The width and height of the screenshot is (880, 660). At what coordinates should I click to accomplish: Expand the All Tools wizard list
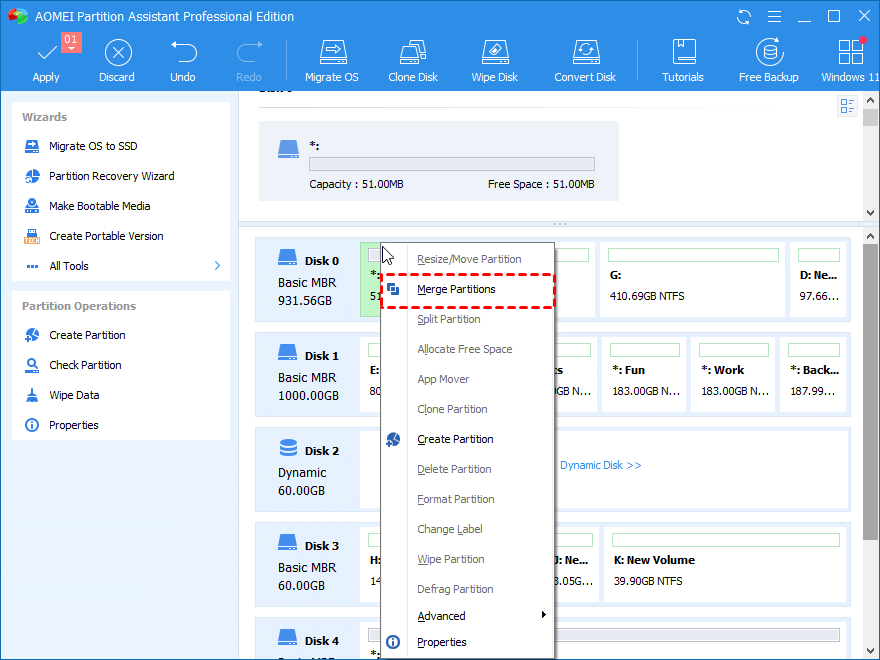[217, 266]
